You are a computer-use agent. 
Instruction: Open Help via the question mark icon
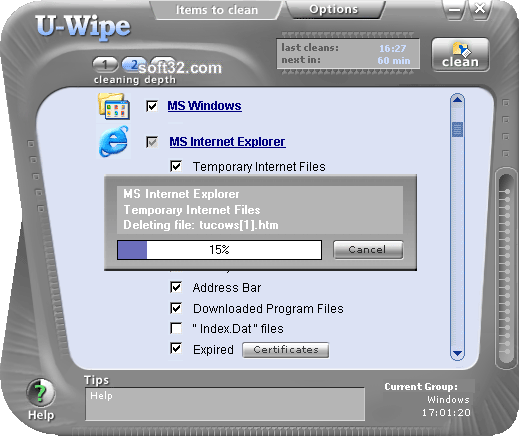pos(41,393)
